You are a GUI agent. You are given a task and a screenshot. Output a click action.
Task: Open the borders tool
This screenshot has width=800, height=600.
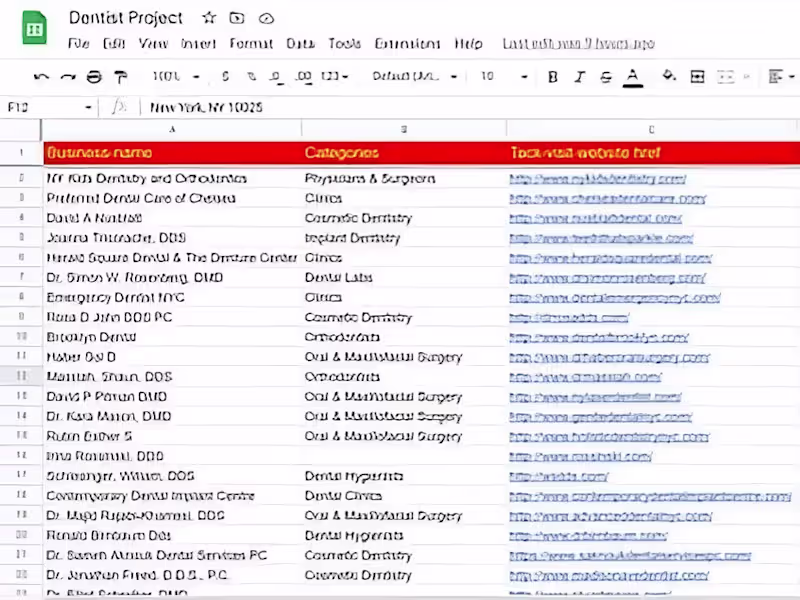(x=697, y=77)
